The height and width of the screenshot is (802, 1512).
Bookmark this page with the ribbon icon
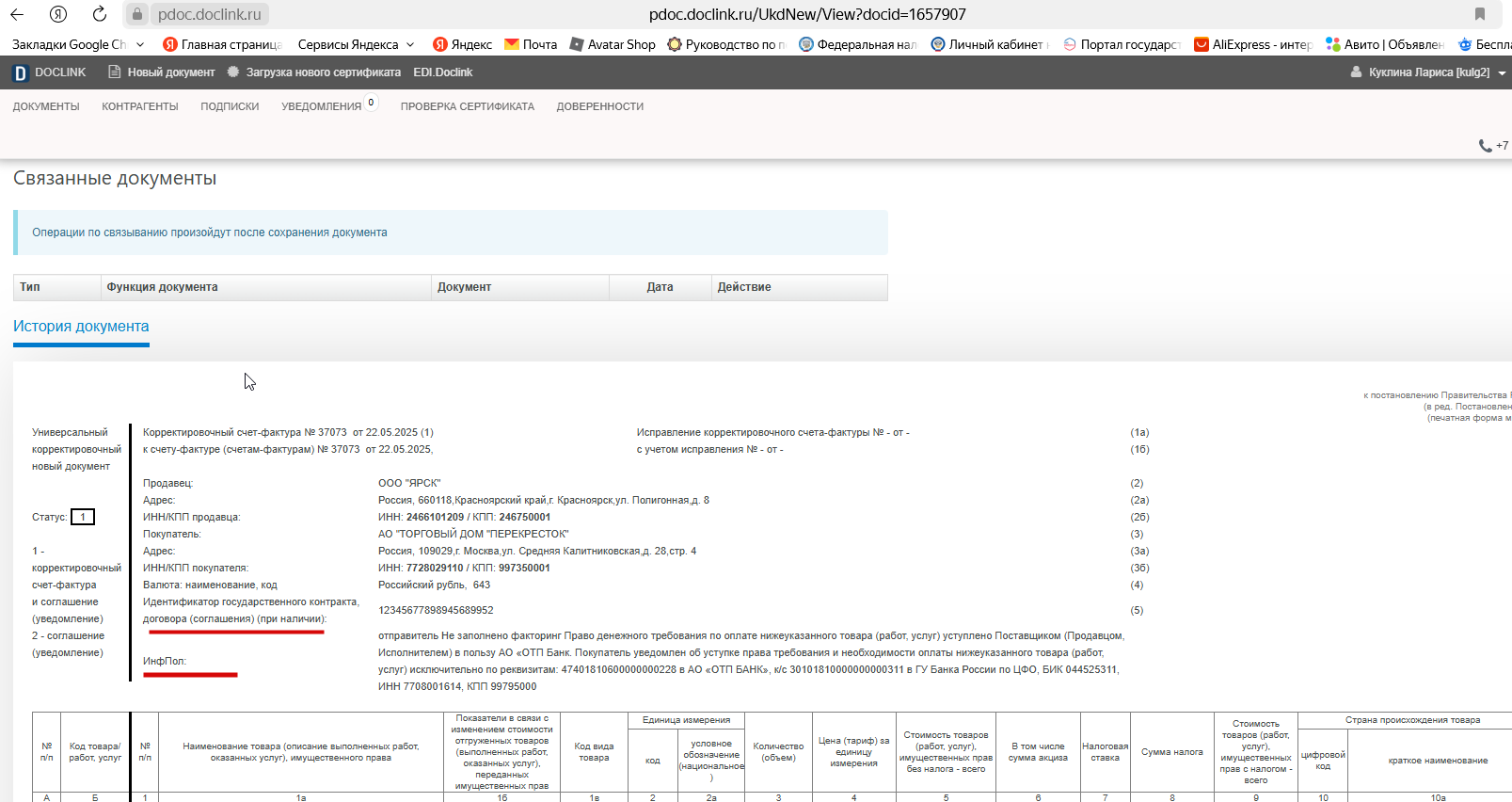pos(1480,14)
